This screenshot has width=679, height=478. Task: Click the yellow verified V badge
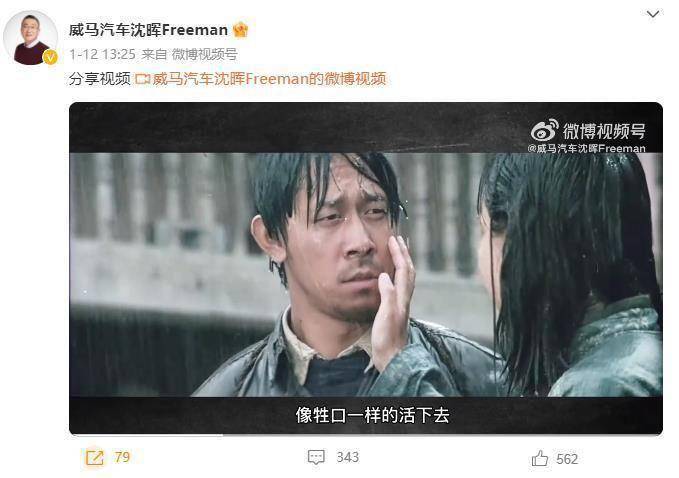(x=50, y=57)
